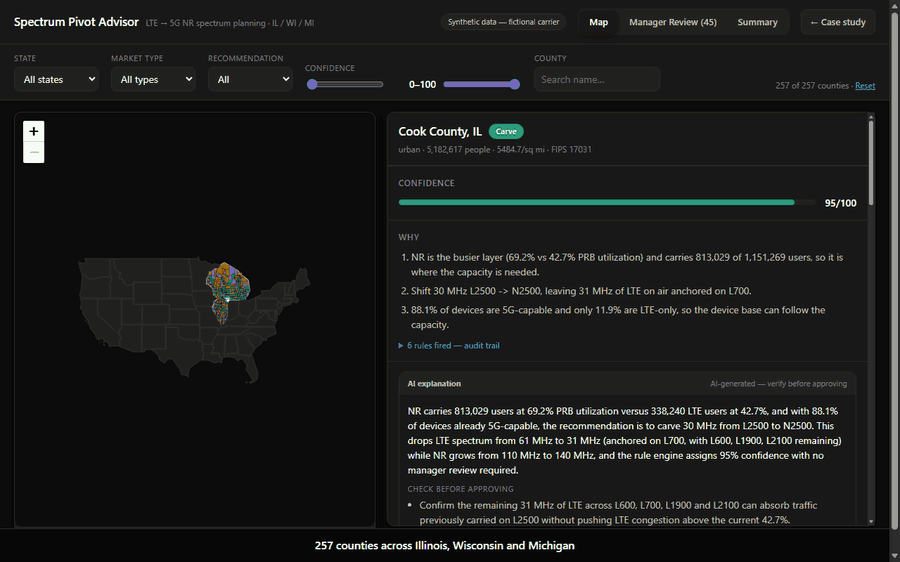Click the Check Before Approving heading
The width and height of the screenshot is (900, 562).
coord(460,489)
